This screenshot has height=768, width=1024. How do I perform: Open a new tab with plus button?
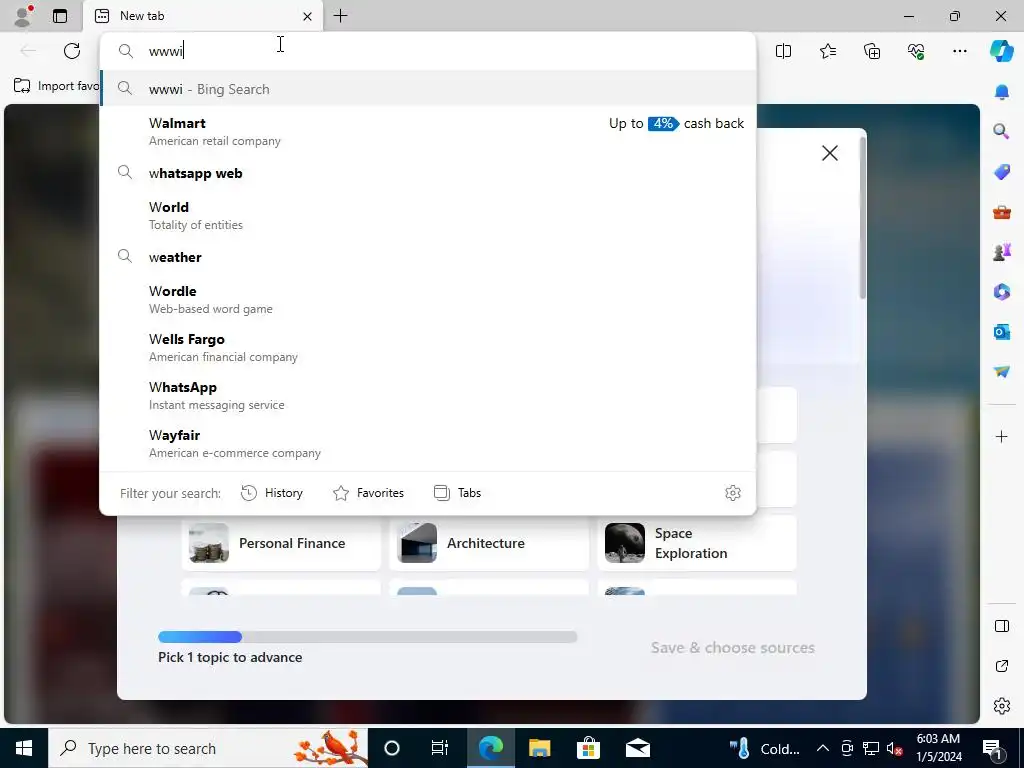(x=340, y=16)
